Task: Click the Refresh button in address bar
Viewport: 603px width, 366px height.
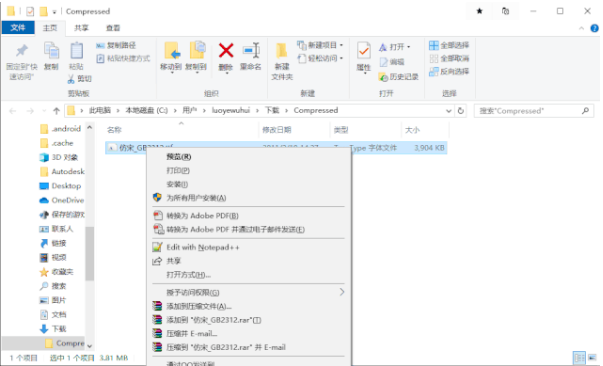Action: [x=460, y=111]
